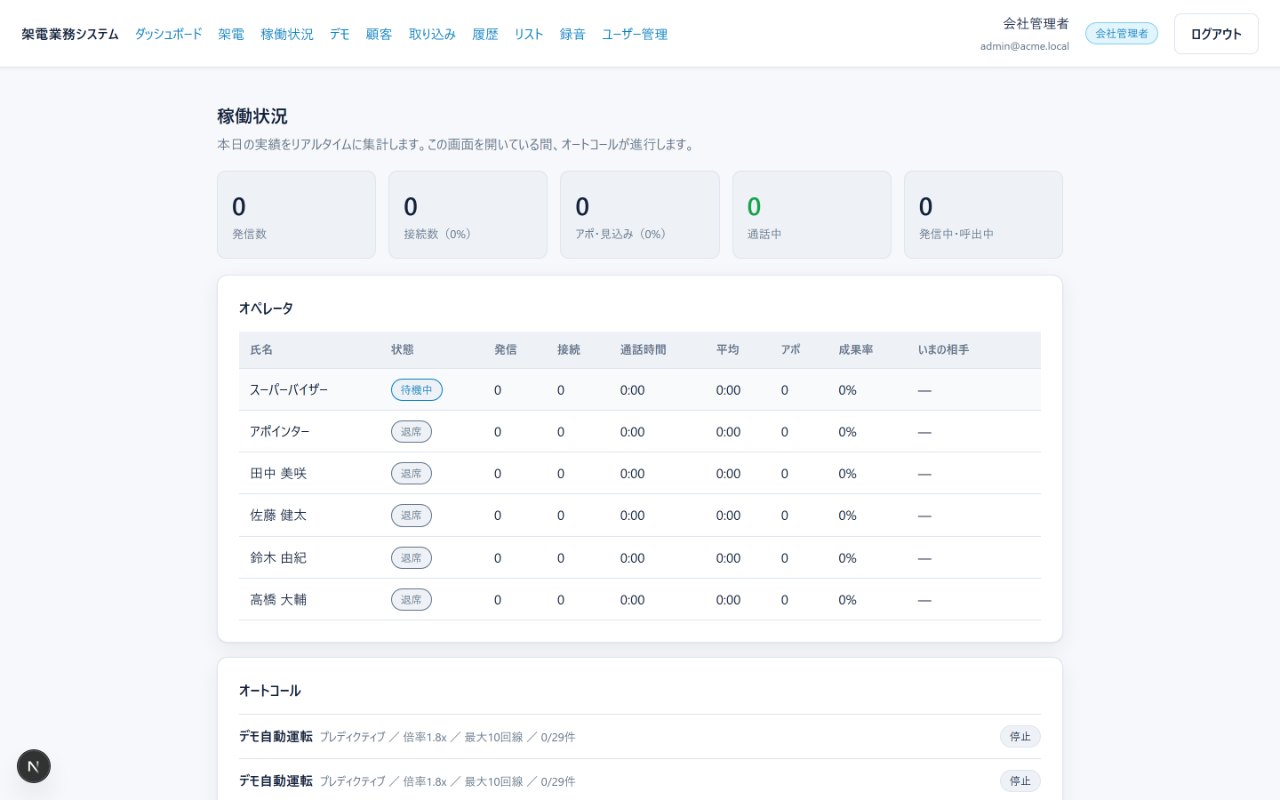
Task: Open ユーザー管理 in the navigation
Action: pos(635,34)
